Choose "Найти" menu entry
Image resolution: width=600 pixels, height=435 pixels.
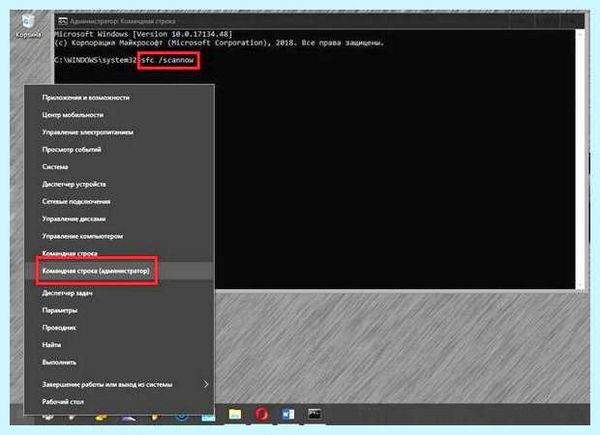click(x=119, y=345)
